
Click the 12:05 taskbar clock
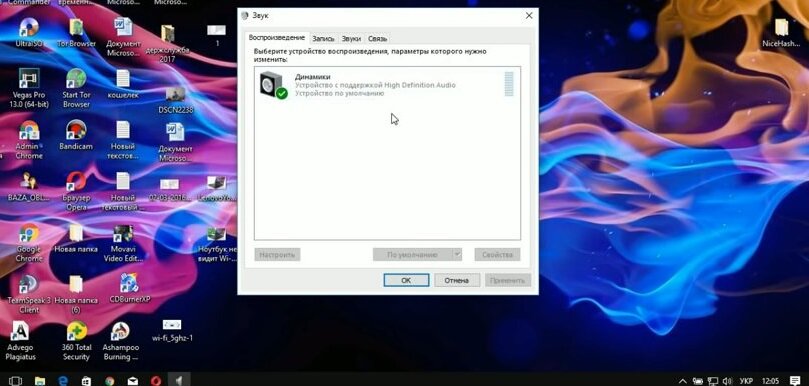(770, 381)
